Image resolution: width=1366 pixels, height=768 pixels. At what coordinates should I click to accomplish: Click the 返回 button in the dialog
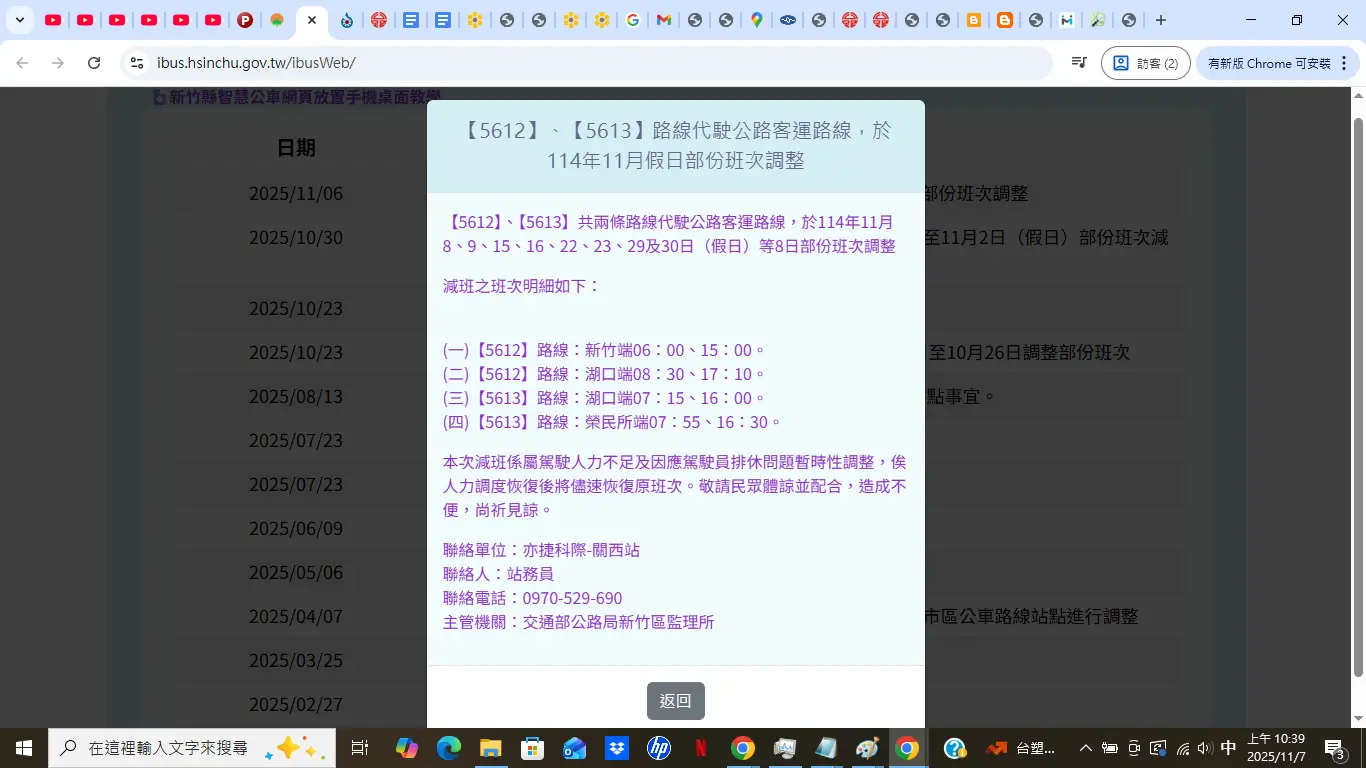point(675,701)
